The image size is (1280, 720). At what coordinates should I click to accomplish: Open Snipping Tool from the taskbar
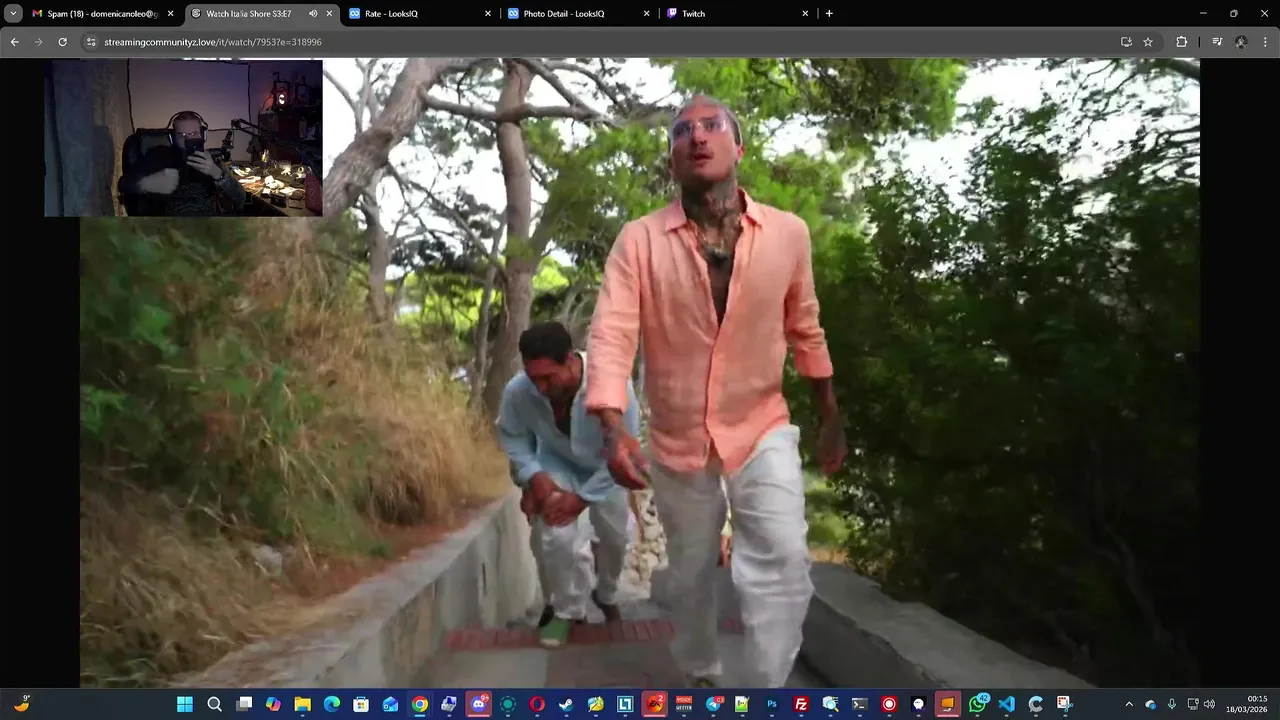[x=1065, y=704]
